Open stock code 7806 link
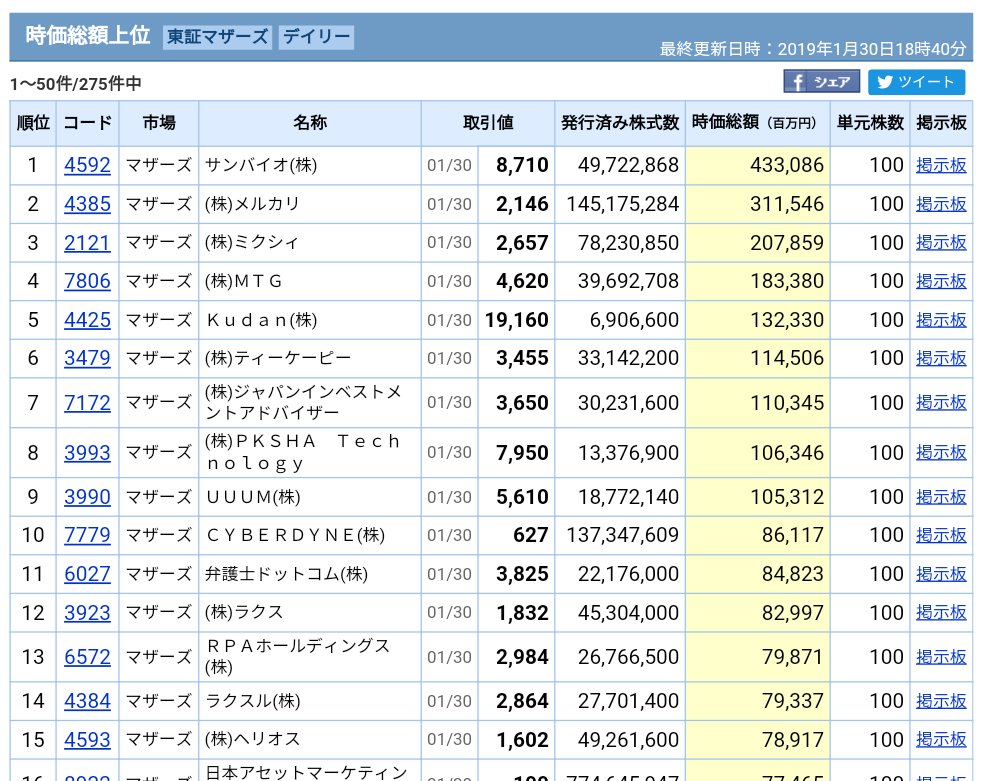Image resolution: width=993 pixels, height=781 pixels. [87, 281]
